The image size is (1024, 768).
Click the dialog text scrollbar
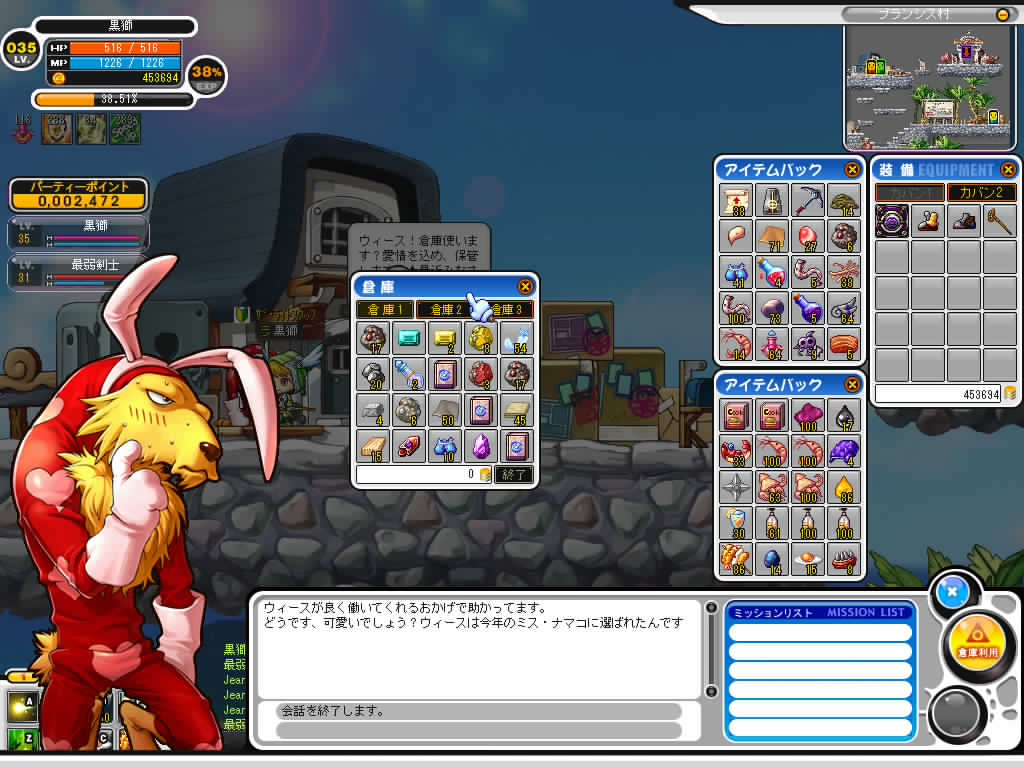click(x=711, y=649)
